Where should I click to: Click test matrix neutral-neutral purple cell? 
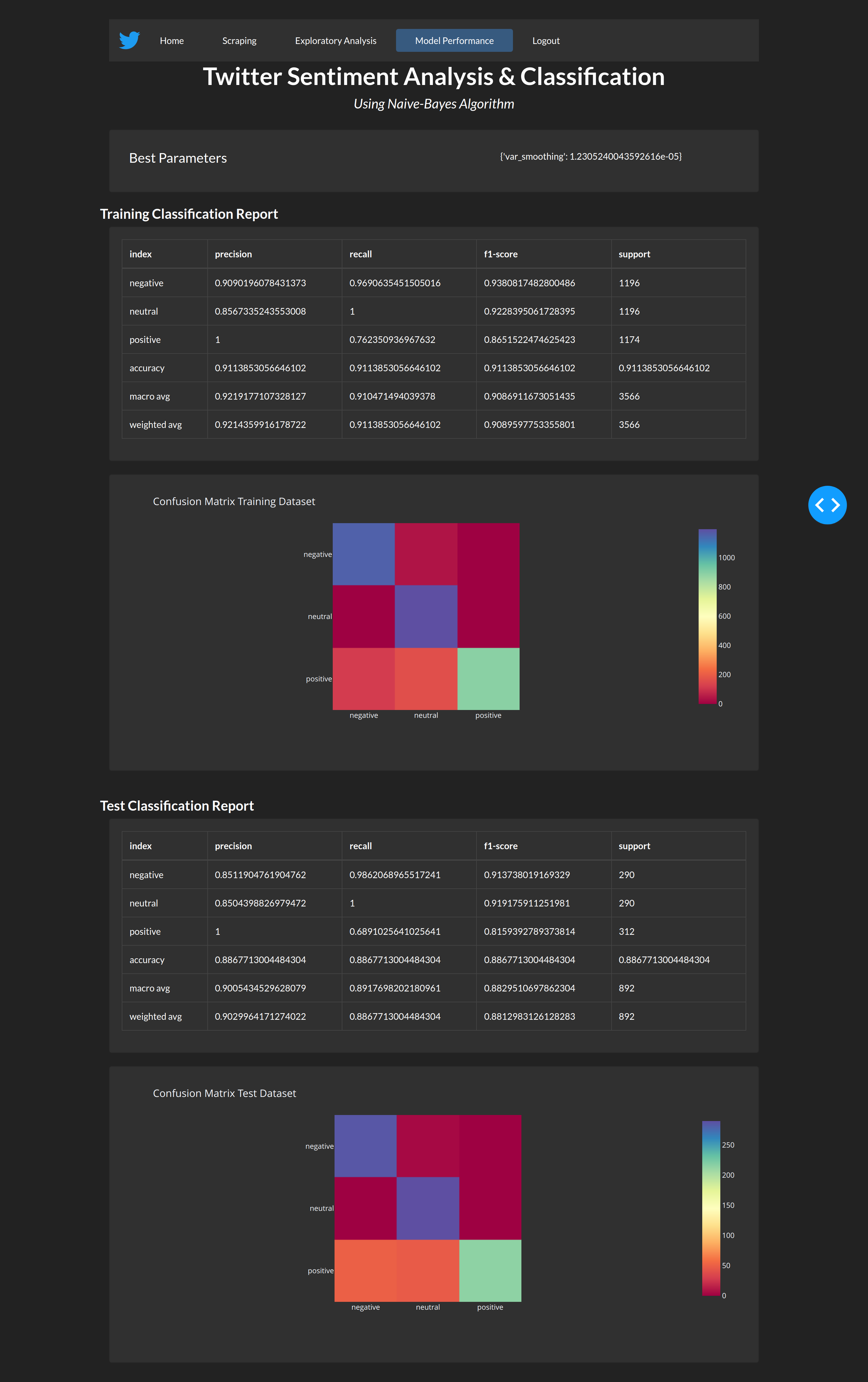pyautogui.click(x=428, y=1208)
